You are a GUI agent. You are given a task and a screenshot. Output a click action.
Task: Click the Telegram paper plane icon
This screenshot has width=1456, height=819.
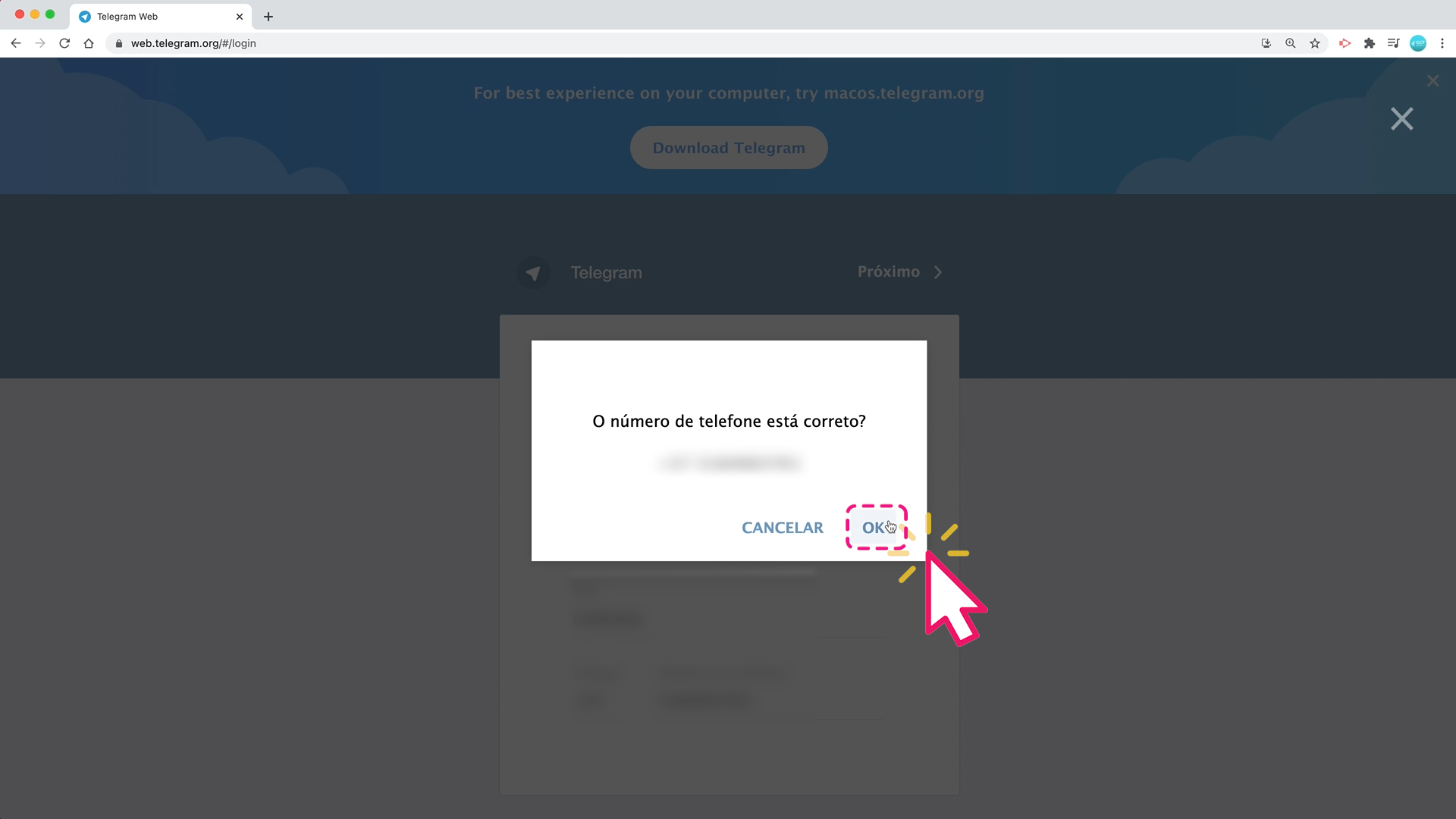click(x=534, y=272)
